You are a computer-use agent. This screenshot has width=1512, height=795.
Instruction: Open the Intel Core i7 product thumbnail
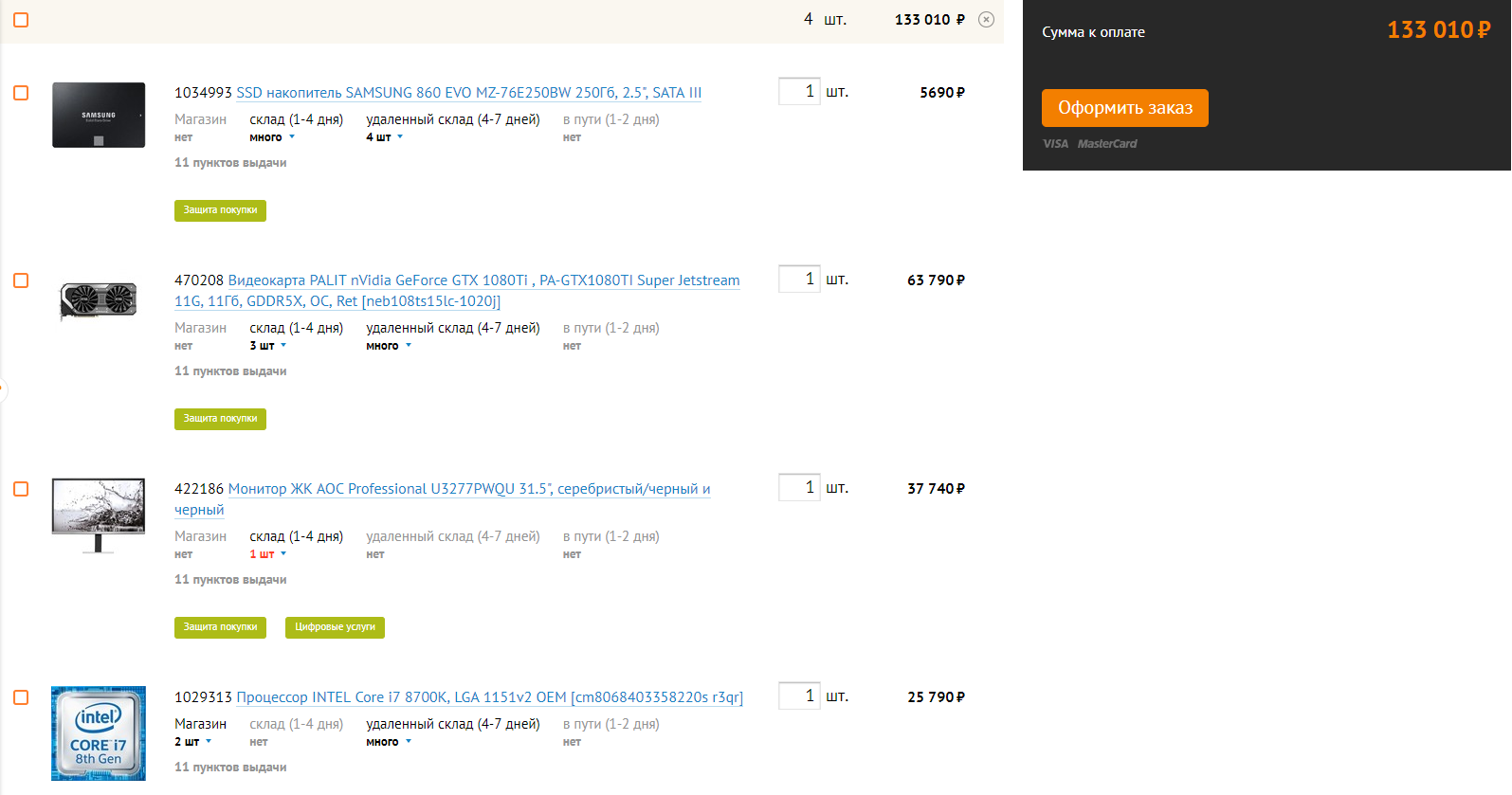(x=99, y=733)
